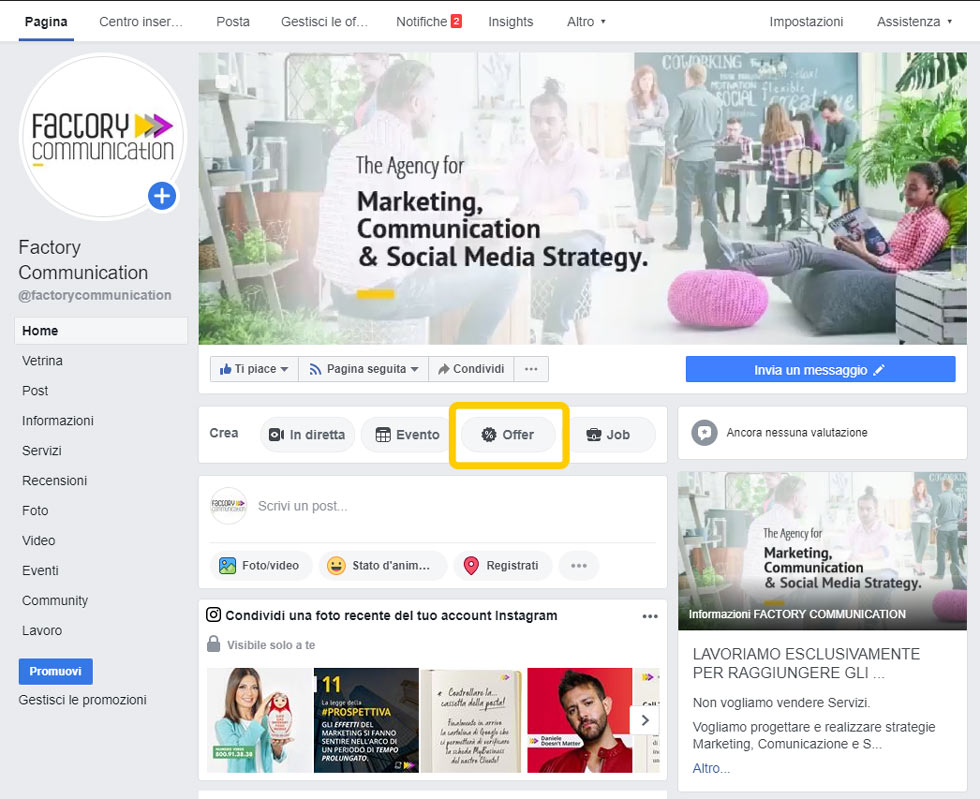
Task: Click Ancora nessuna valutazione rating box
Action: pos(822,433)
